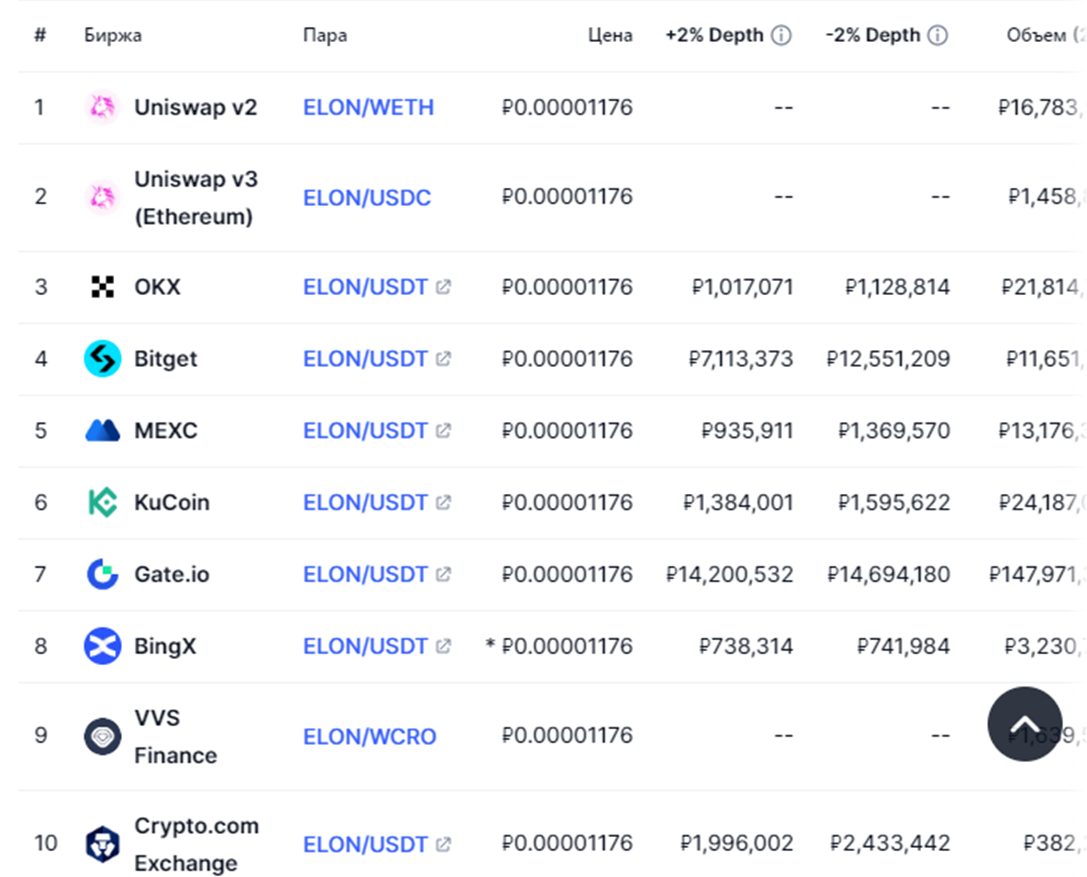The image size is (1087, 877).
Task: Click the Crypto.com Exchange logo
Action: click(x=102, y=844)
